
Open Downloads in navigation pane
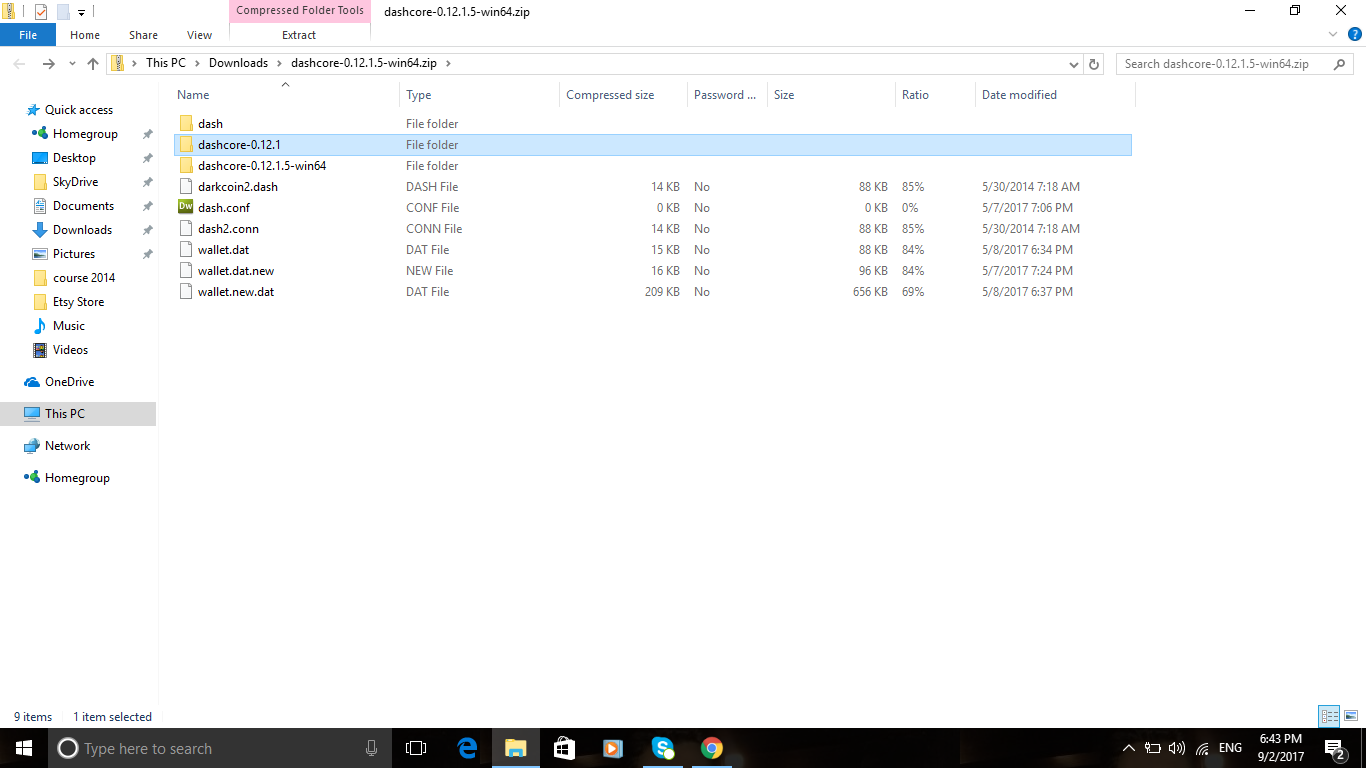[82, 230]
